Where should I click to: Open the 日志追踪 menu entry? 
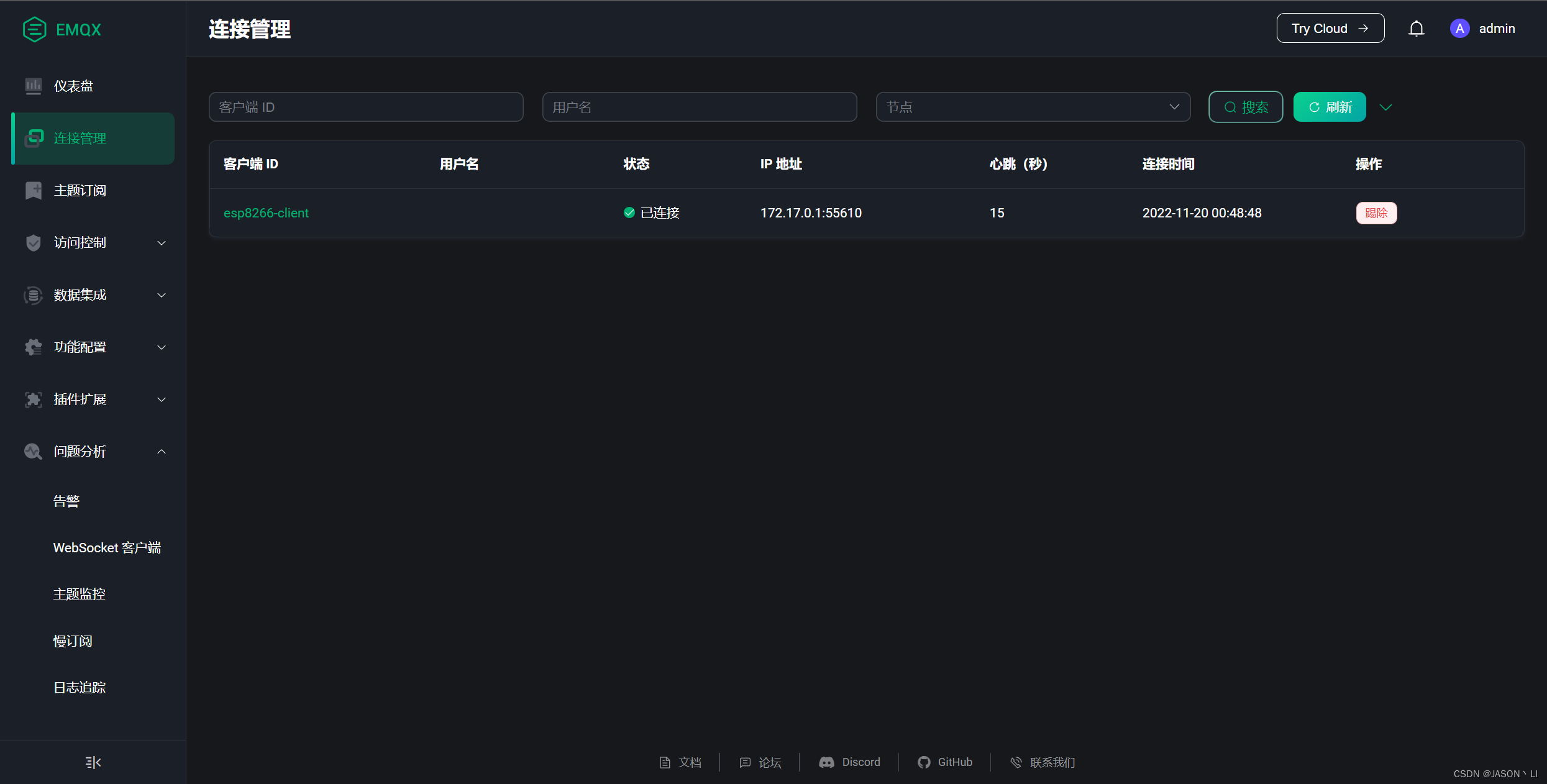tap(80, 687)
